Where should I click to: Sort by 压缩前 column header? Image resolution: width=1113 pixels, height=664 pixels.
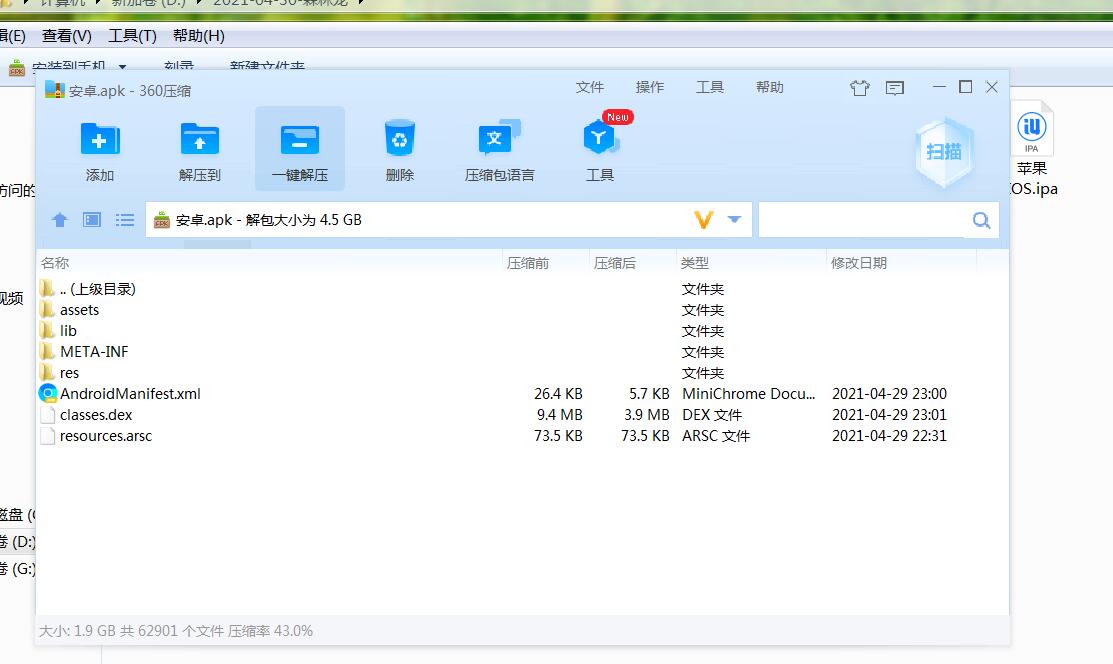(x=528, y=263)
